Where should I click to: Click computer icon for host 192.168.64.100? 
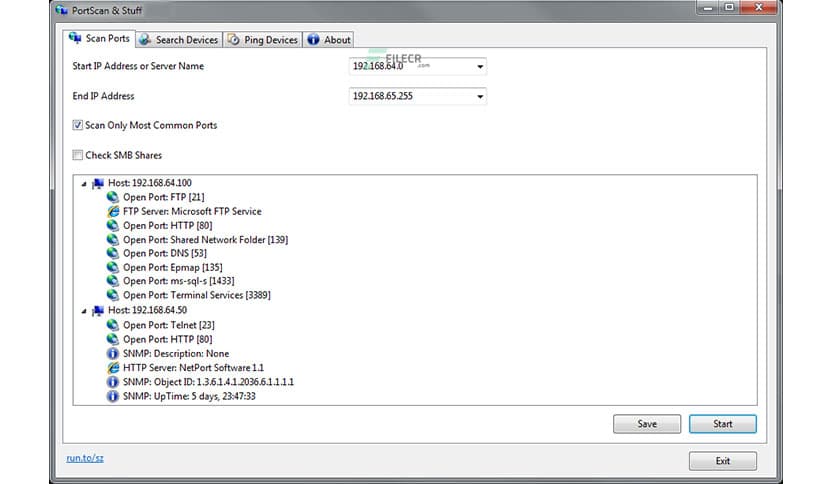click(x=98, y=183)
